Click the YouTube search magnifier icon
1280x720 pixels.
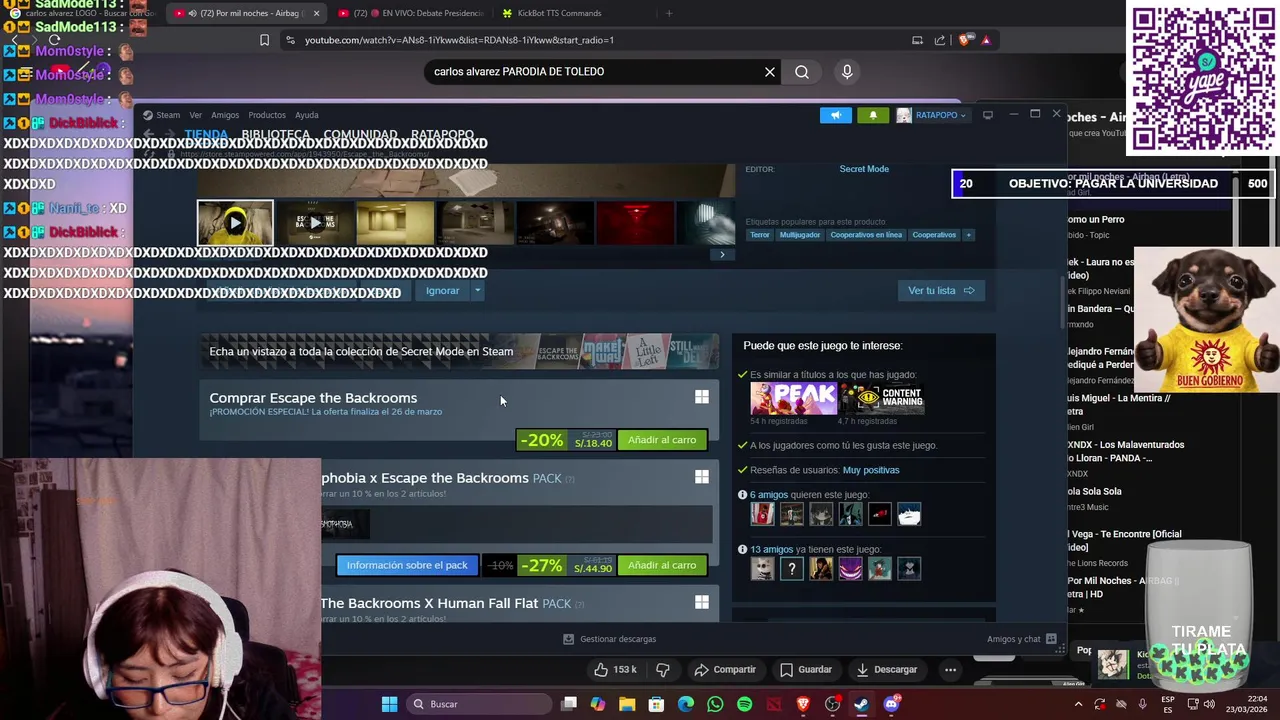tap(802, 72)
